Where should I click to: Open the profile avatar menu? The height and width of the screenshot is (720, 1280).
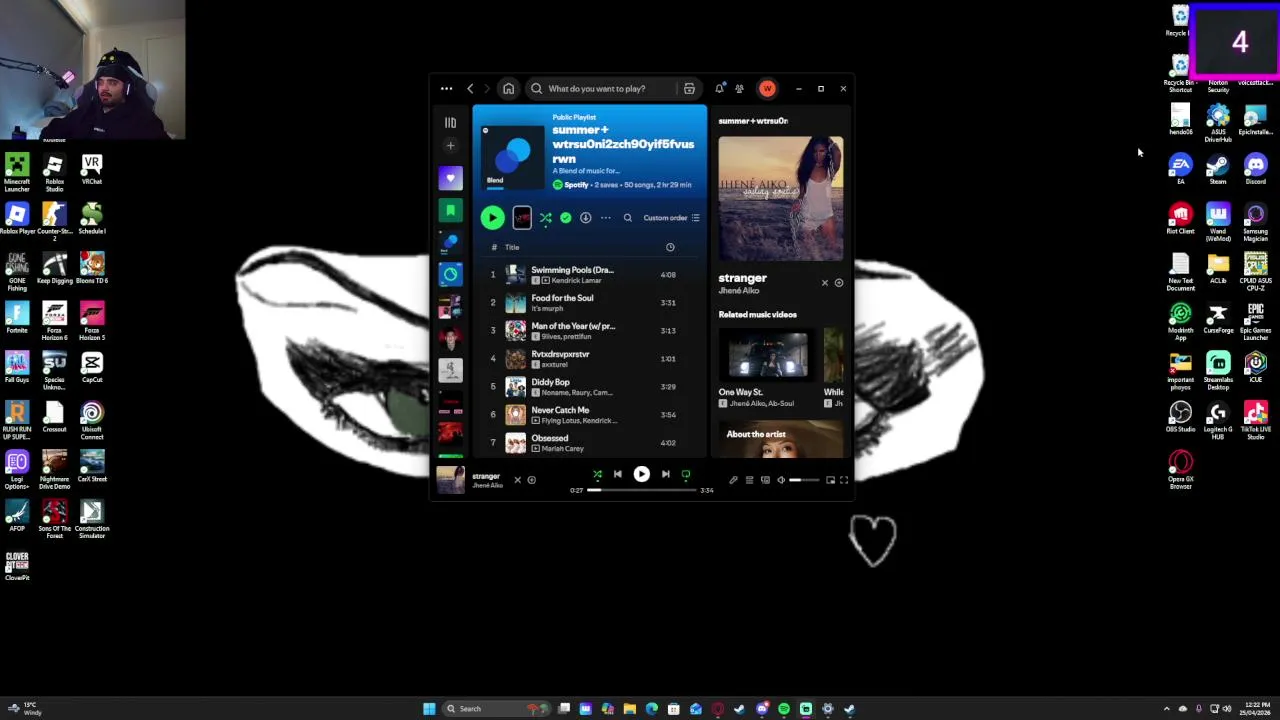click(767, 89)
